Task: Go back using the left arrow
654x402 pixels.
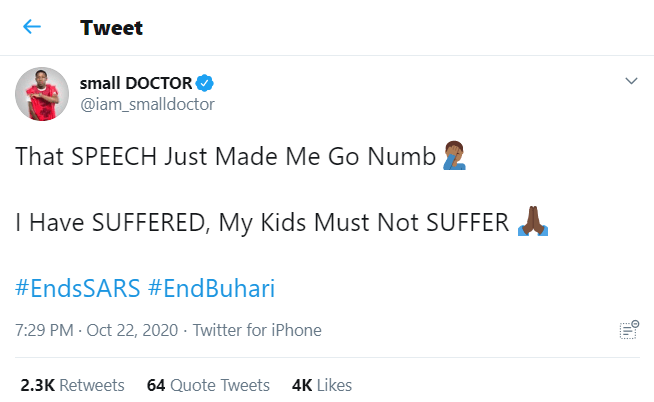Action: tap(32, 27)
